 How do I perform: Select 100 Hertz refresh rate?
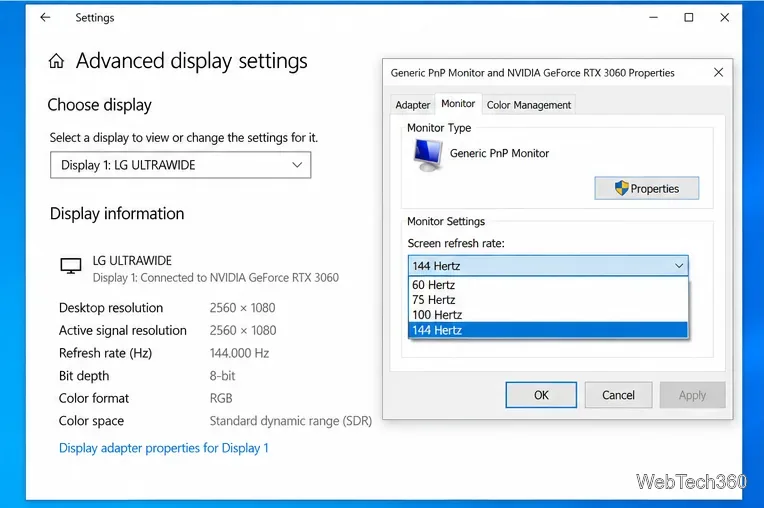click(x=548, y=315)
